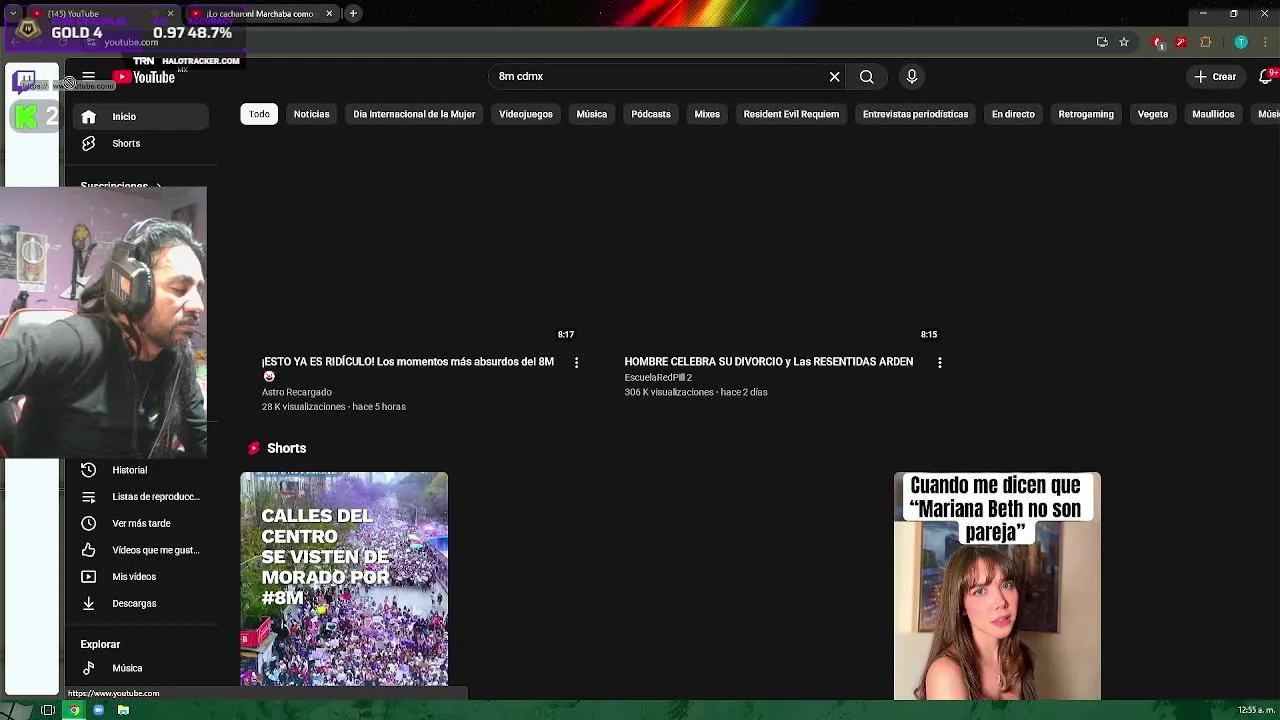Image resolution: width=1280 pixels, height=720 pixels.
Task: Open the Chrome three-dot menu
Action: pyautogui.click(x=1266, y=42)
